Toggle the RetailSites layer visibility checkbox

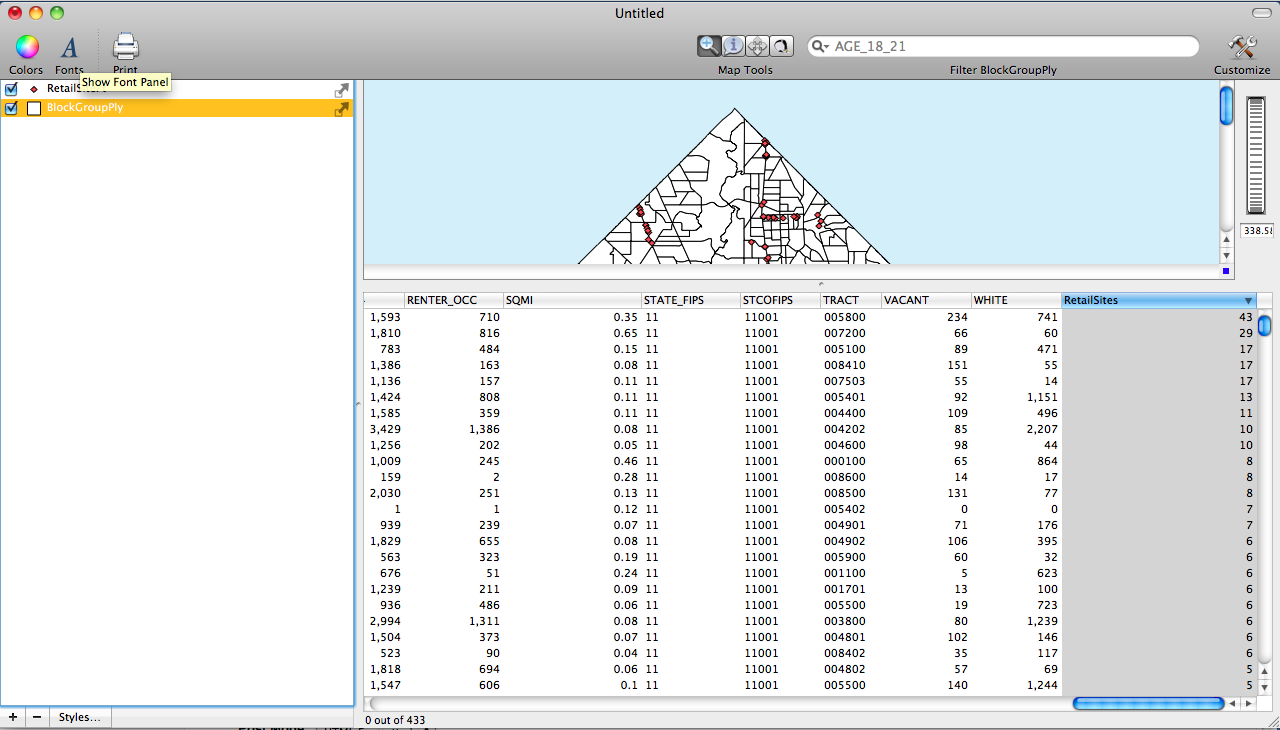tap(12, 89)
